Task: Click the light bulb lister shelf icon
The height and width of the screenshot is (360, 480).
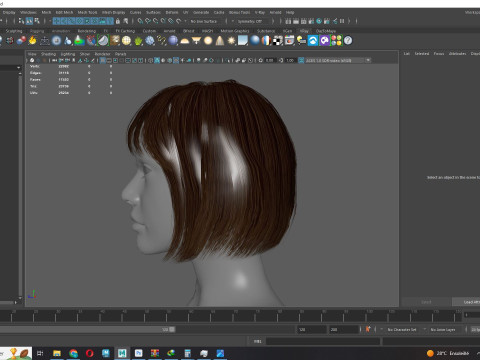Action: (301, 41)
